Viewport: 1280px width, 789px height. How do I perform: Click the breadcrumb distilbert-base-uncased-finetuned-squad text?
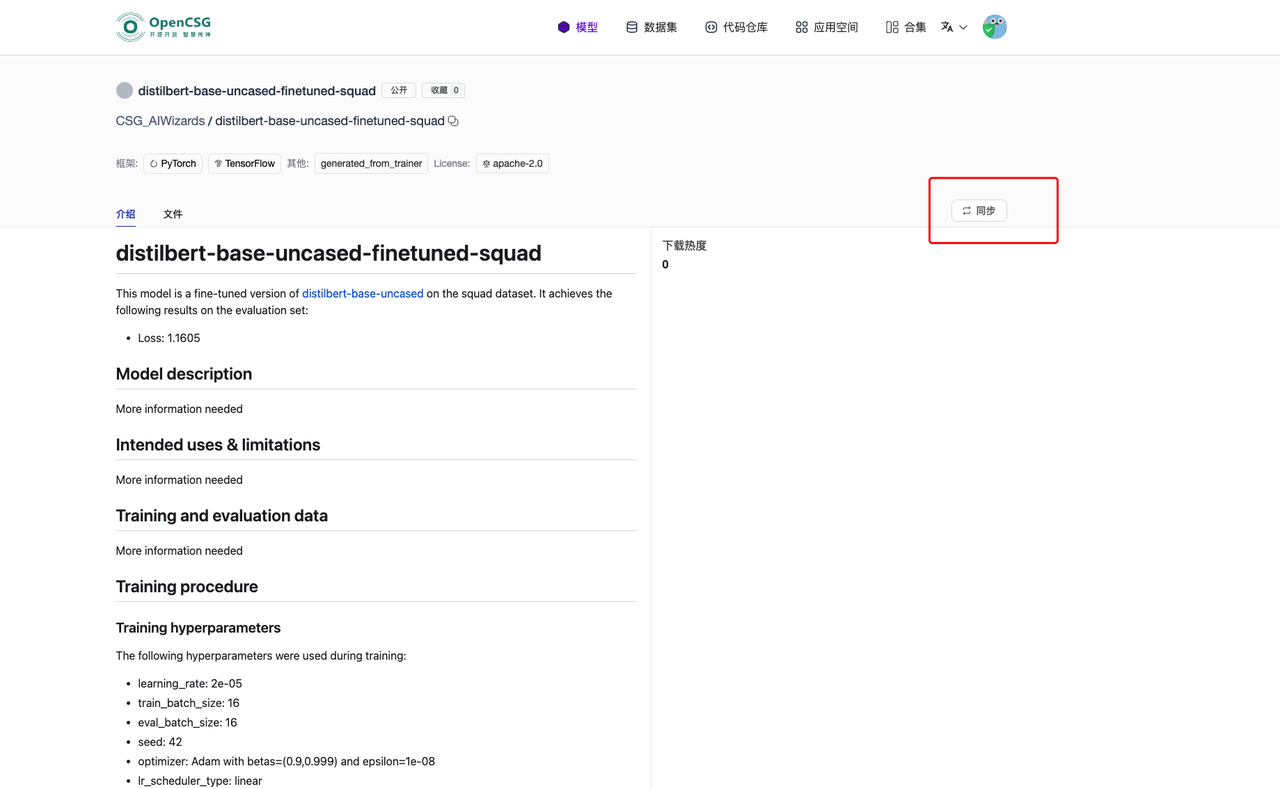(x=329, y=121)
